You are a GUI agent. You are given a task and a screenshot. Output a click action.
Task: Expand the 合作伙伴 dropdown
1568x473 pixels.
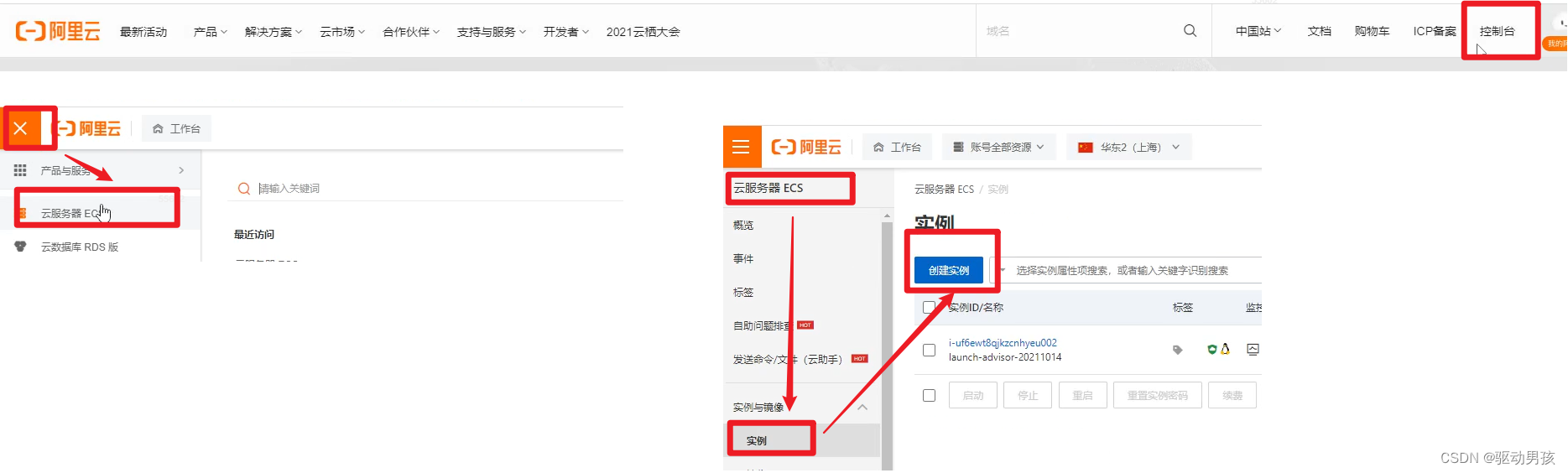click(x=411, y=32)
